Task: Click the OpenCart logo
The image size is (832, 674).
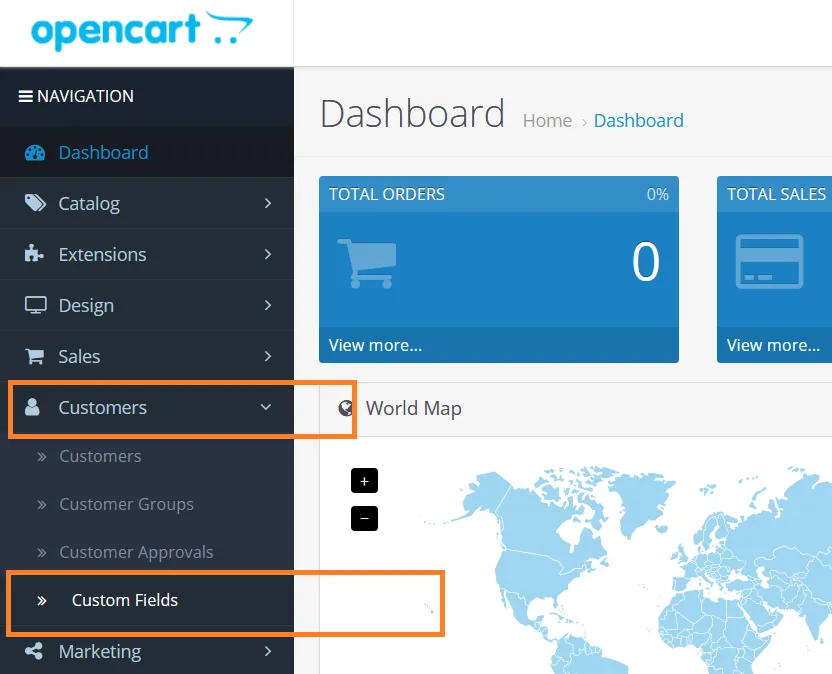Action: coord(142,31)
